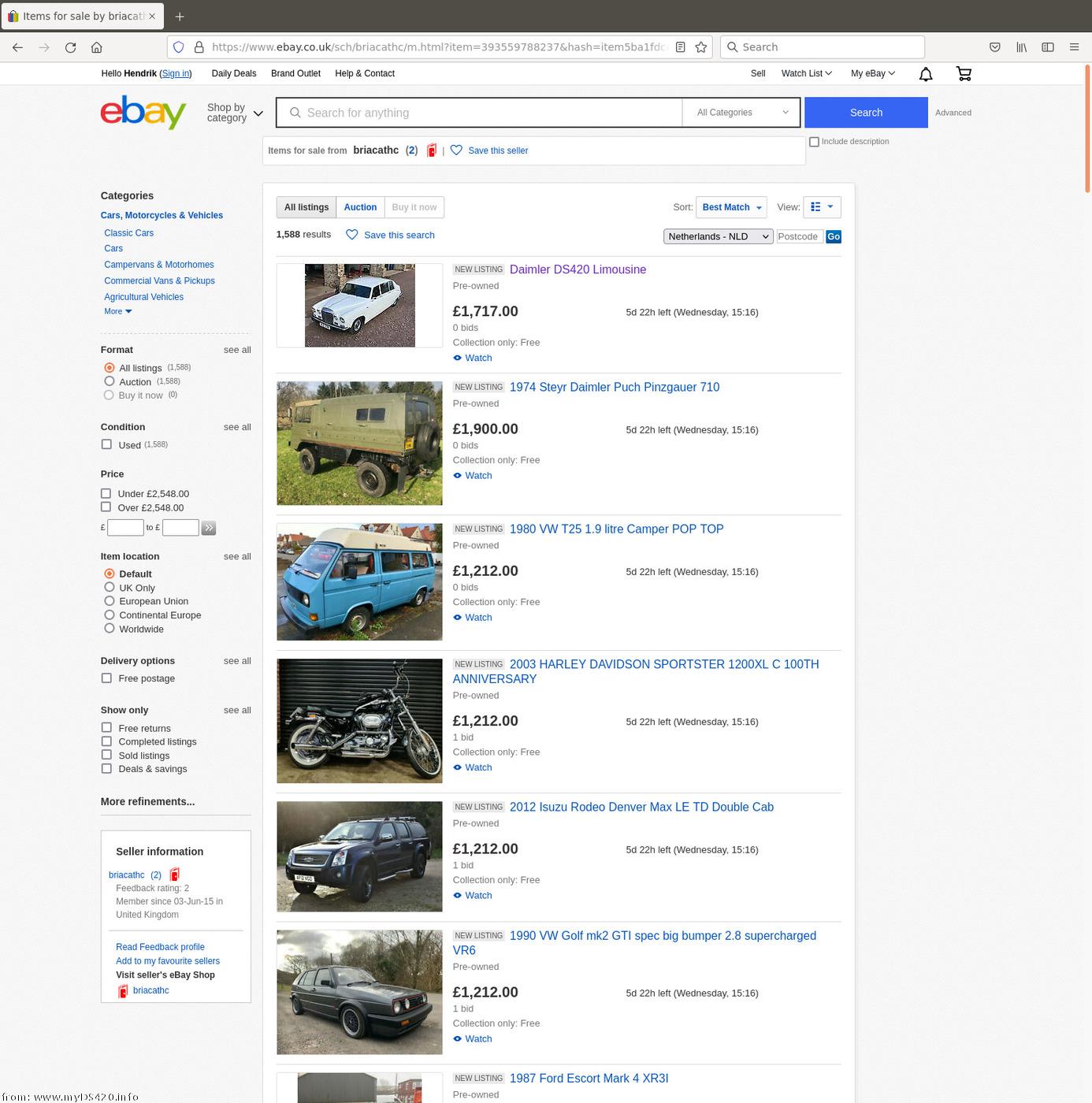
Task: Open the All Categories dropdown
Action: tap(741, 113)
